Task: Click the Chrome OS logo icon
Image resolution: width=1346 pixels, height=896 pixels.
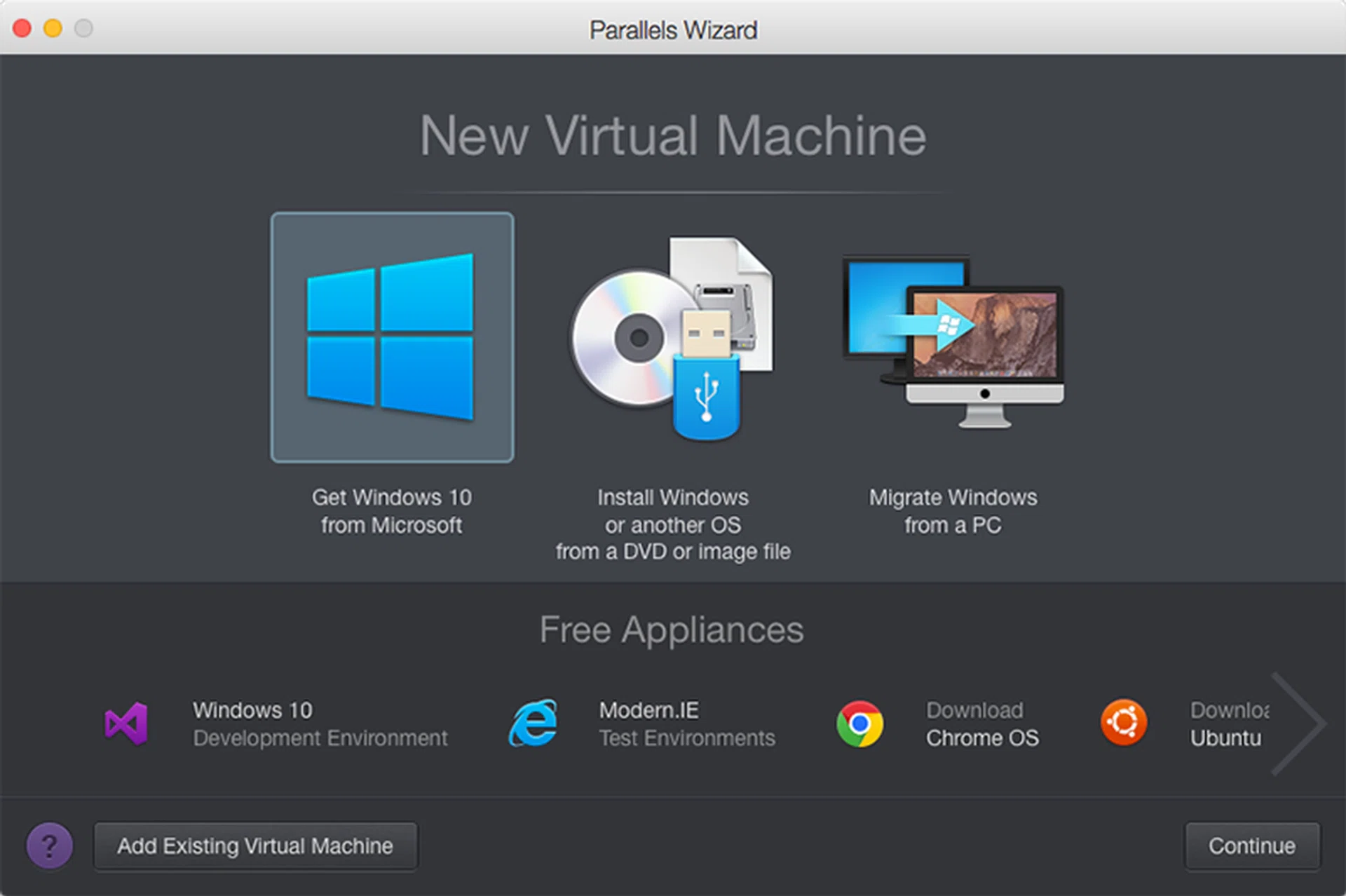Action: 859,724
